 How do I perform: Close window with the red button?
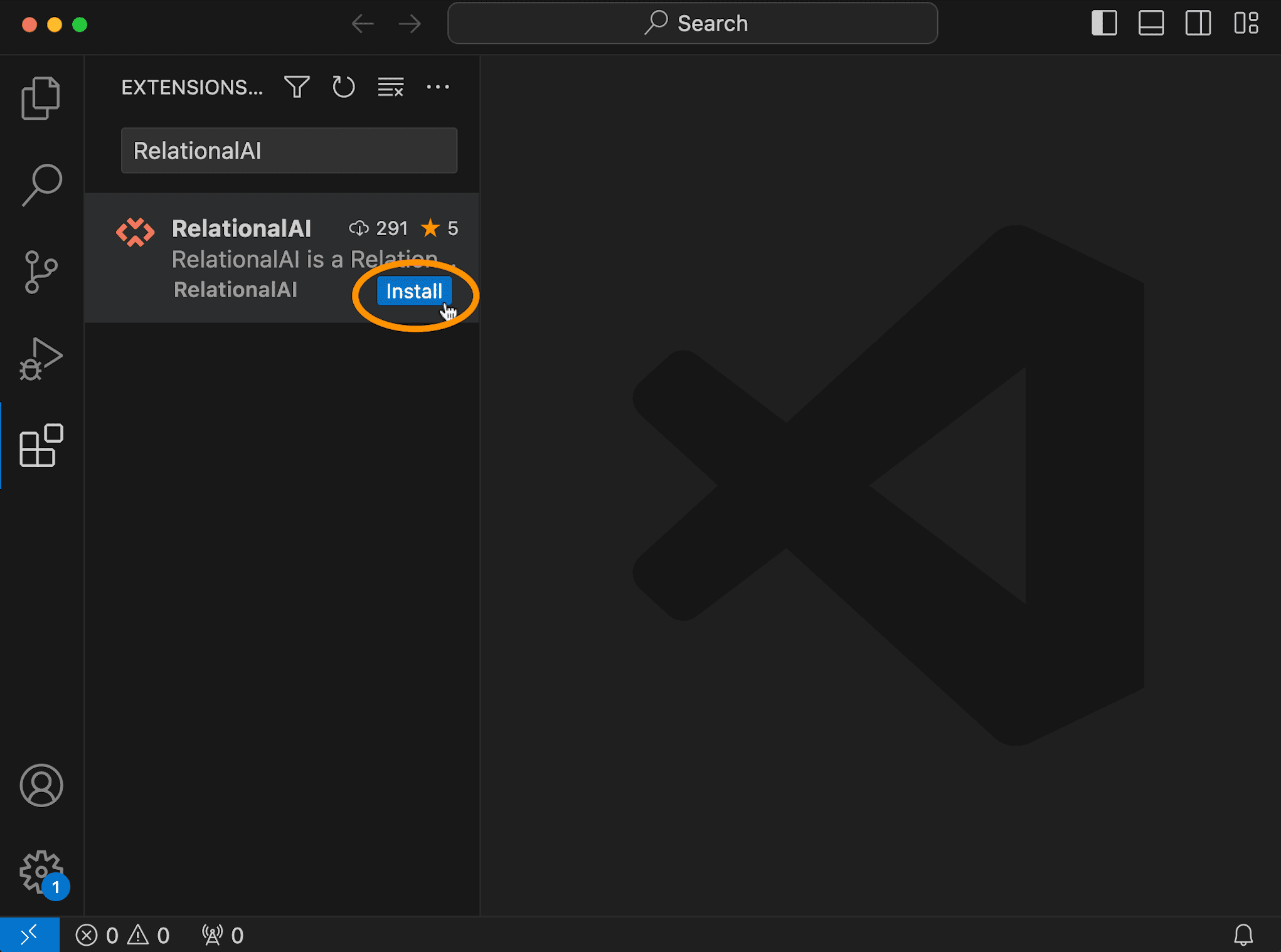29,24
